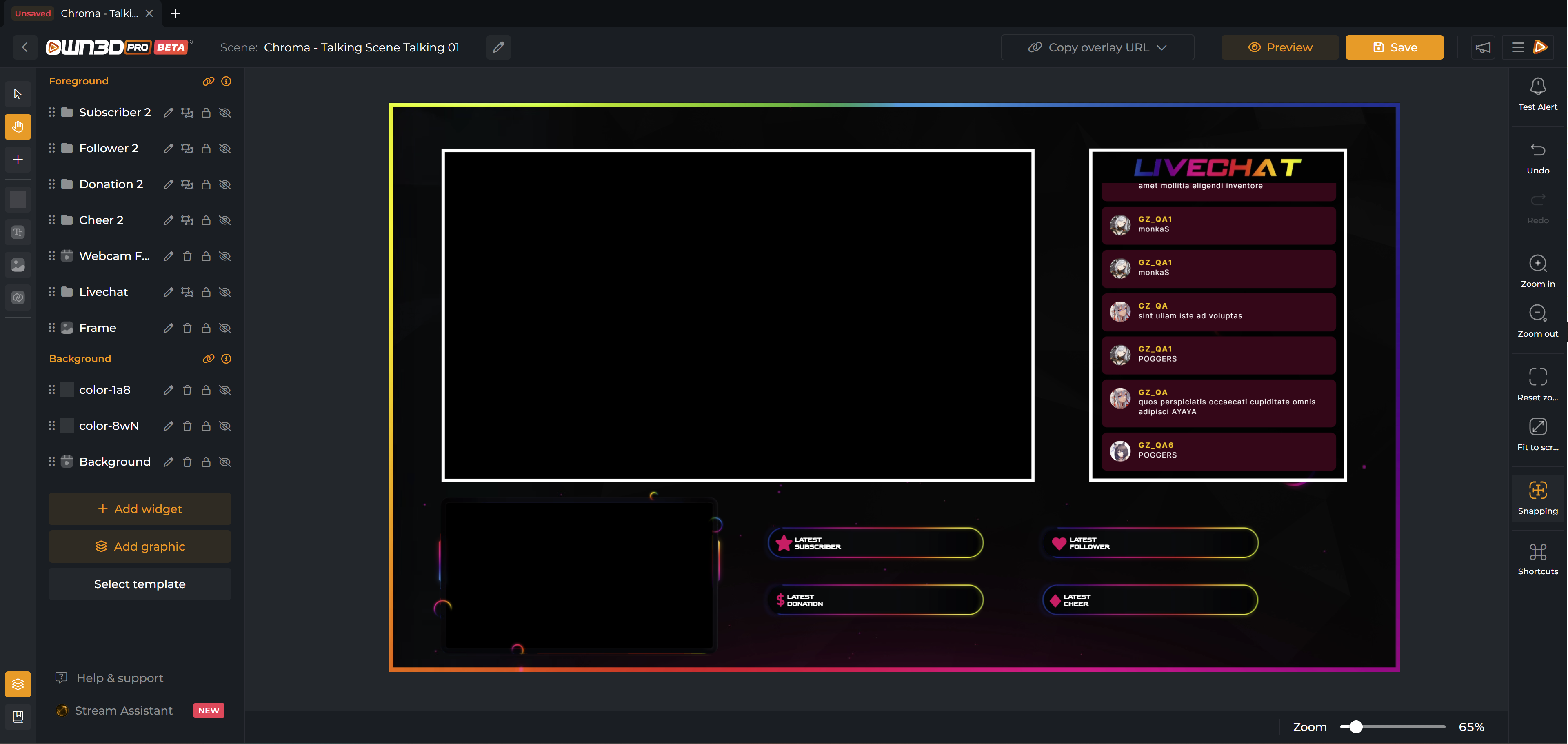Select the hand pan tool
Viewport: 1568px width, 744px height.
18,127
